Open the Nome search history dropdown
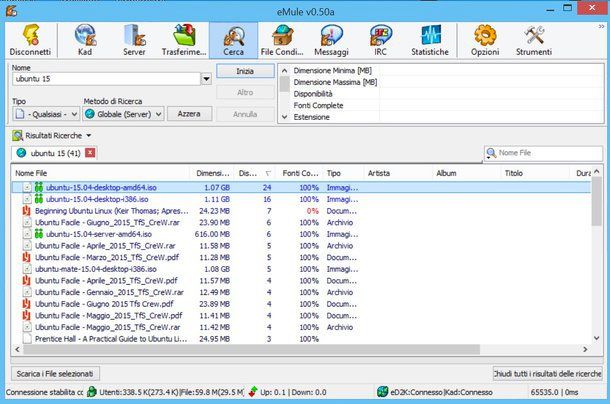The image size is (610, 404). 206,79
